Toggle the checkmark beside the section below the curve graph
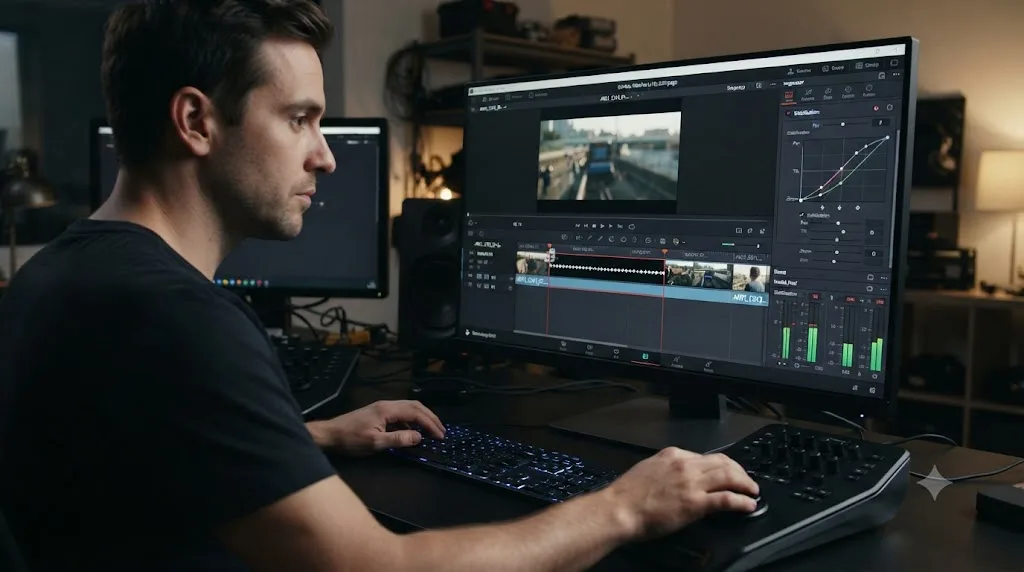This screenshot has width=1024, height=572. (x=802, y=215)
